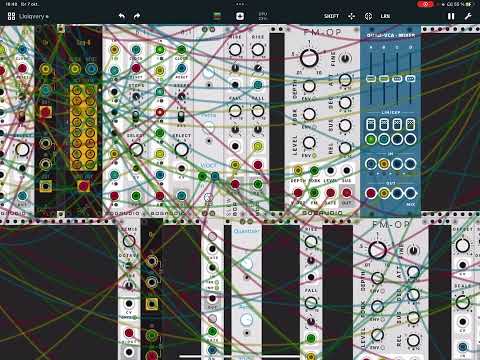The width and height of the screenshot is (480, 360).
Task: Click the upper Quantizer module knob
Action: (x=247, y=264)
